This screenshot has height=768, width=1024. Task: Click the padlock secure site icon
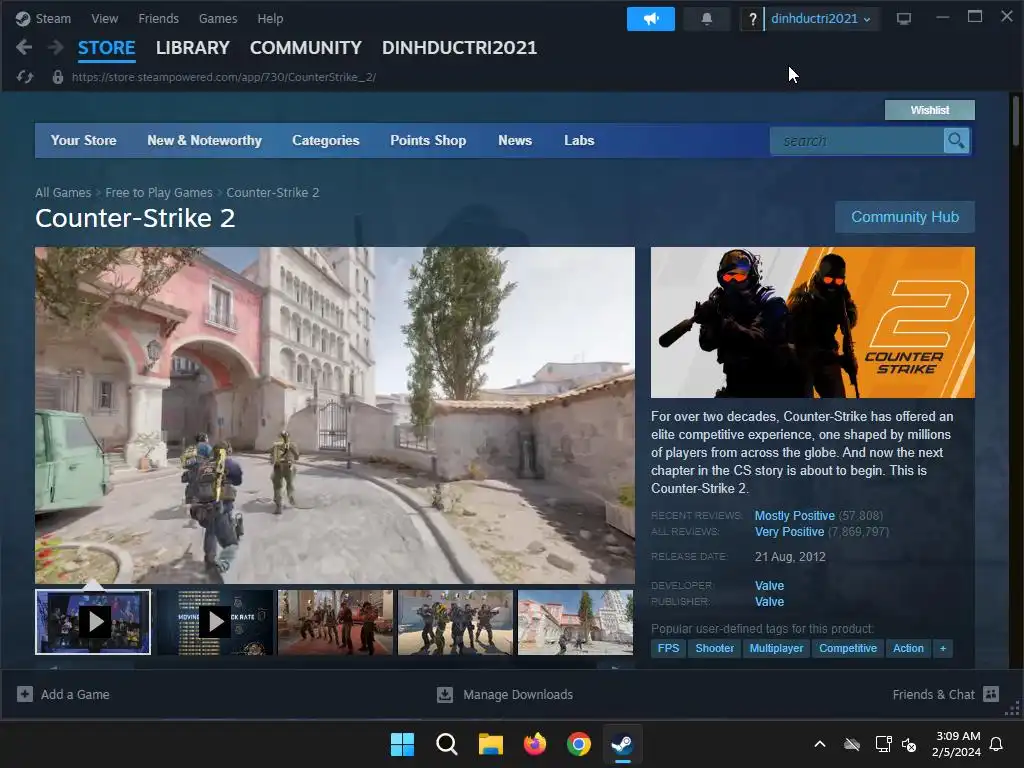coord(57,77)
